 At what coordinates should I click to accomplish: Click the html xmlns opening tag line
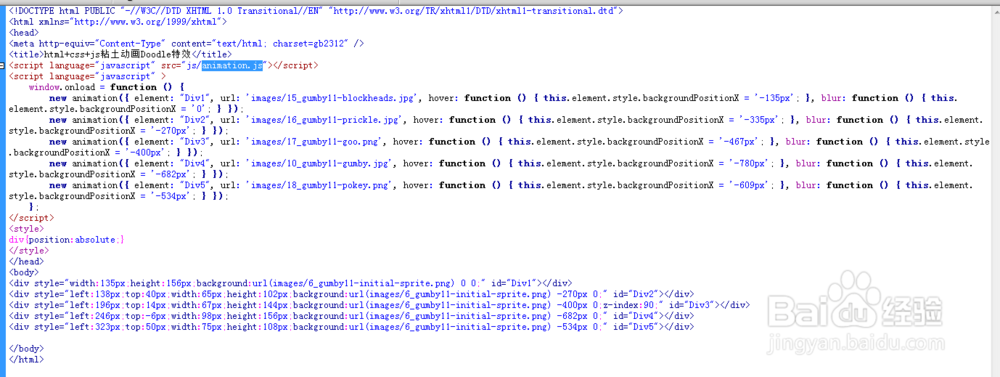click(x=118, y=22)
